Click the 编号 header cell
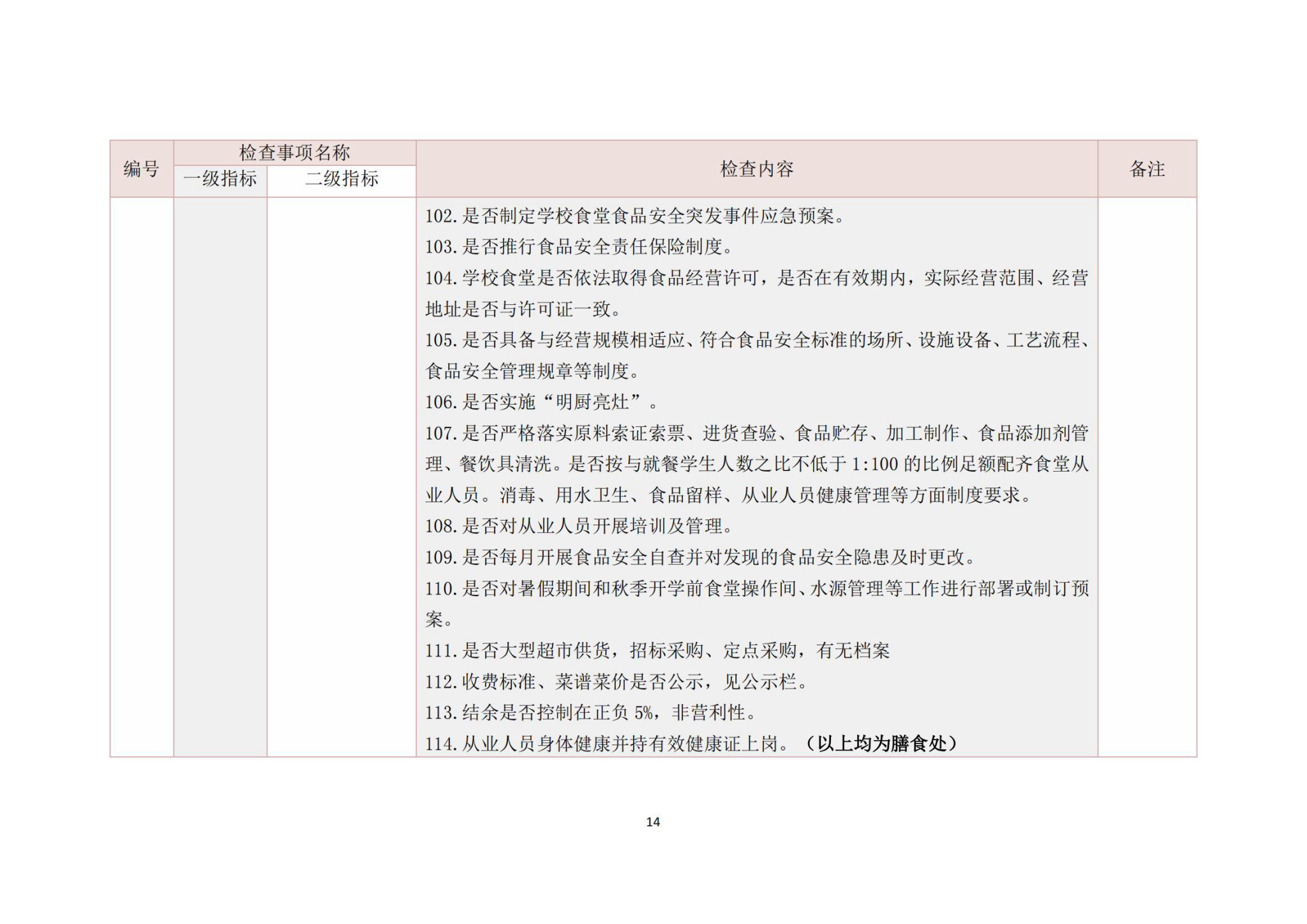The width and height of the screenshot is (1307, 924). pyautogui.click(x=141, y=169)
